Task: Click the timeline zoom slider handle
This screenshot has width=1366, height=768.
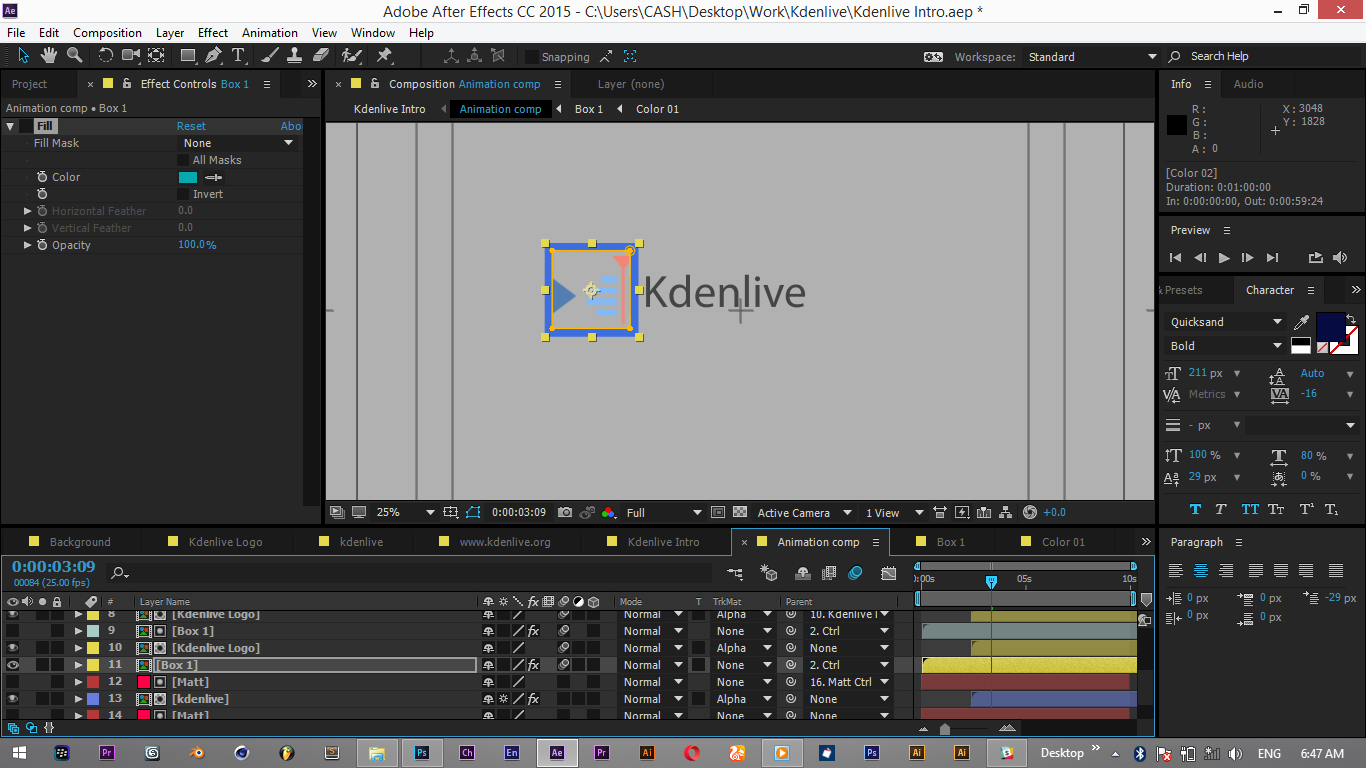Action: pyautogui.click(x=945, y=728)
